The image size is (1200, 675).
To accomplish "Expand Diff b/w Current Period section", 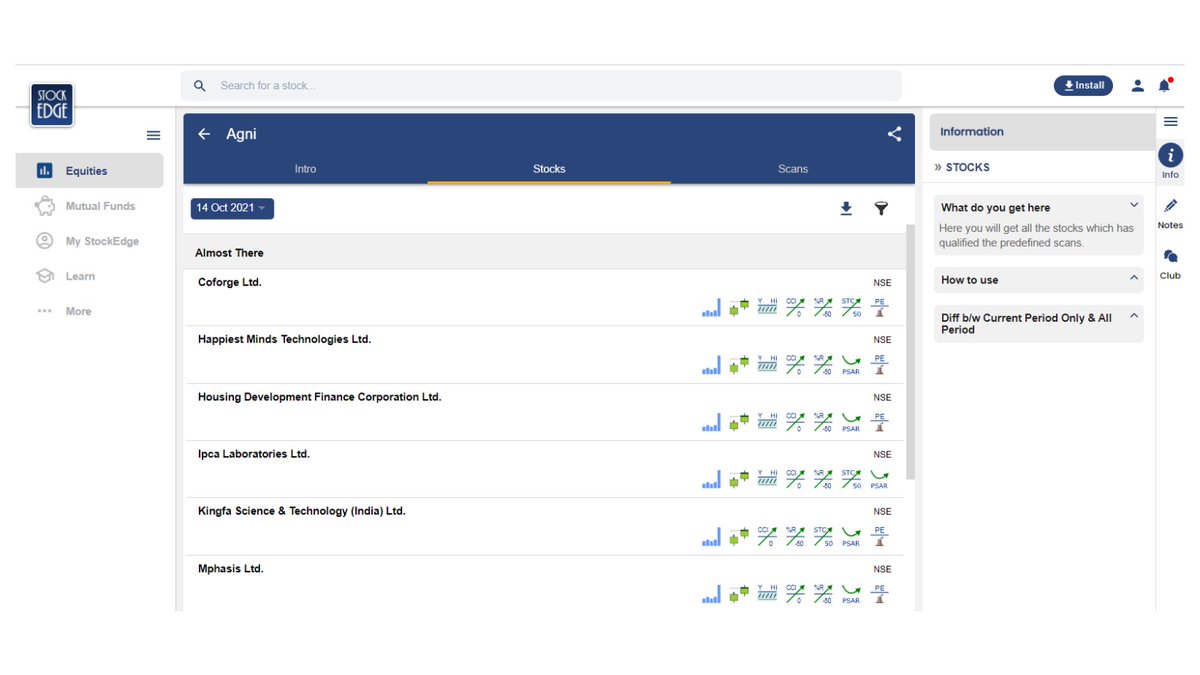I will coord(1134,315).
